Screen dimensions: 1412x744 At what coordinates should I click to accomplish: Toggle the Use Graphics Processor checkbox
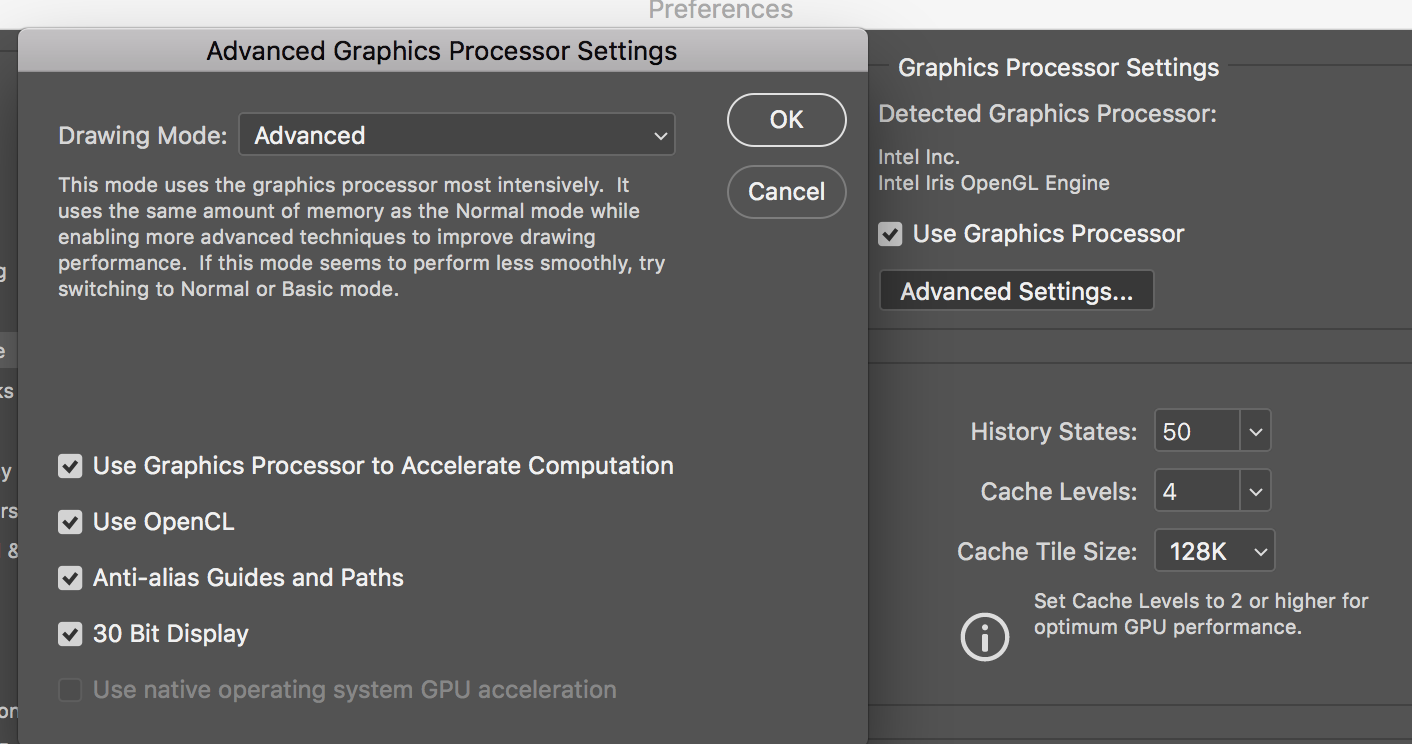pos(890,234)
